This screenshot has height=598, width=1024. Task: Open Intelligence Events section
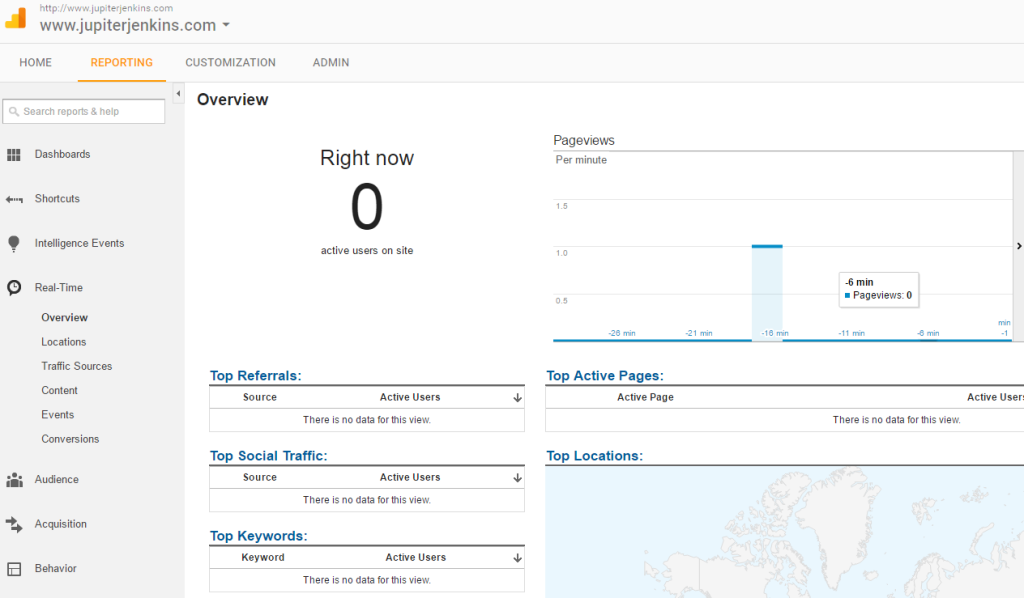(80, 243)
